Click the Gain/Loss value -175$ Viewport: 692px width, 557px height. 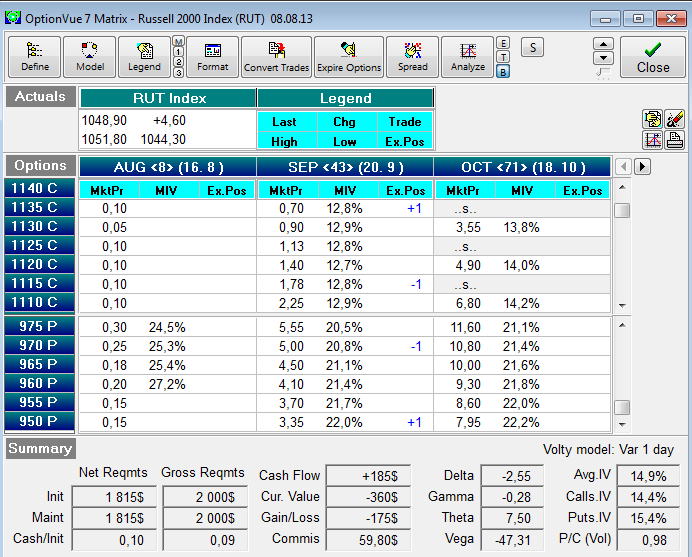(x=369, y=518)
